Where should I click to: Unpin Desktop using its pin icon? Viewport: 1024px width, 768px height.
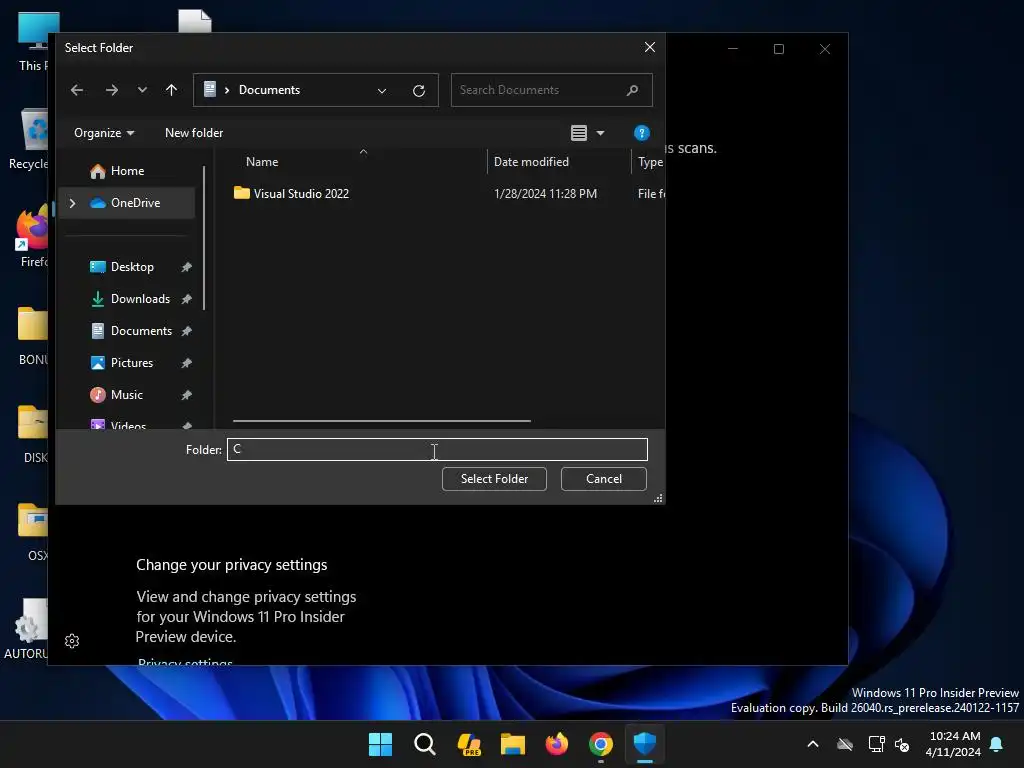pos(186,267)
